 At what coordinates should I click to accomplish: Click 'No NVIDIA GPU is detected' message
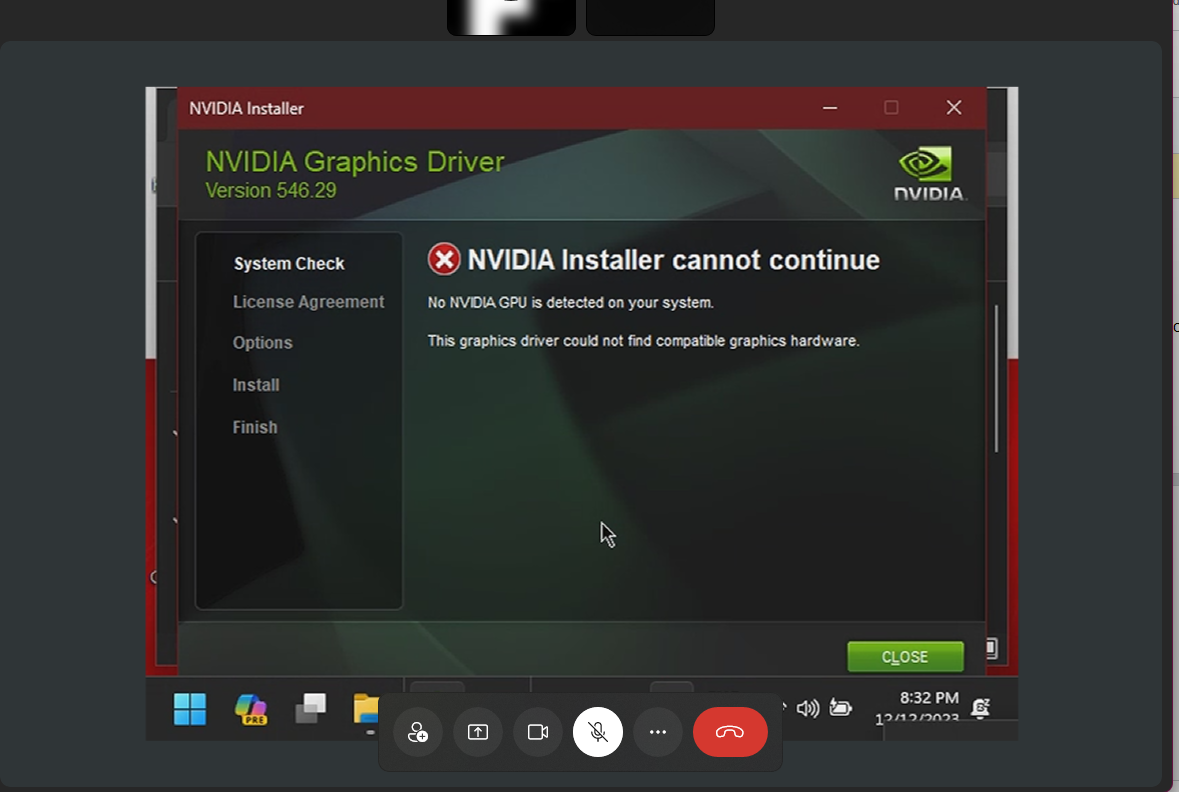click(x=571, y=302)
